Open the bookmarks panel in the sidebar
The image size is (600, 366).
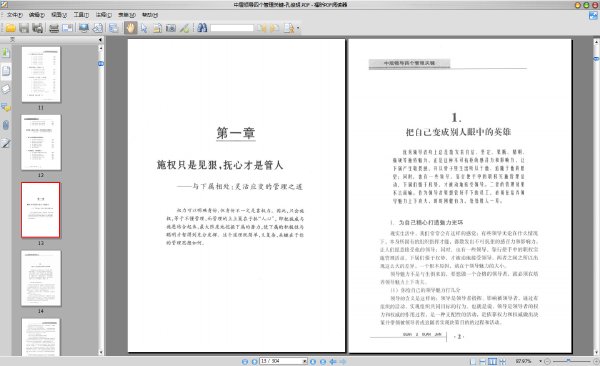(x=6, y=53)
